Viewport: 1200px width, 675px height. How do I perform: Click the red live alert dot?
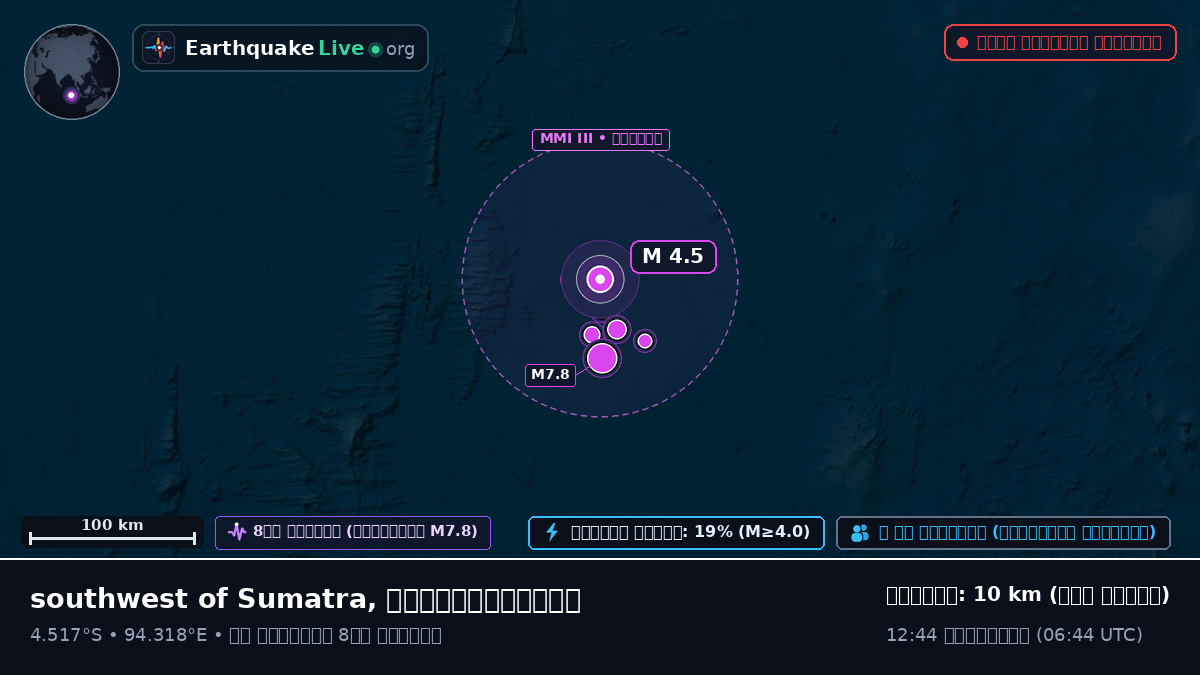[x=962, y=42]
